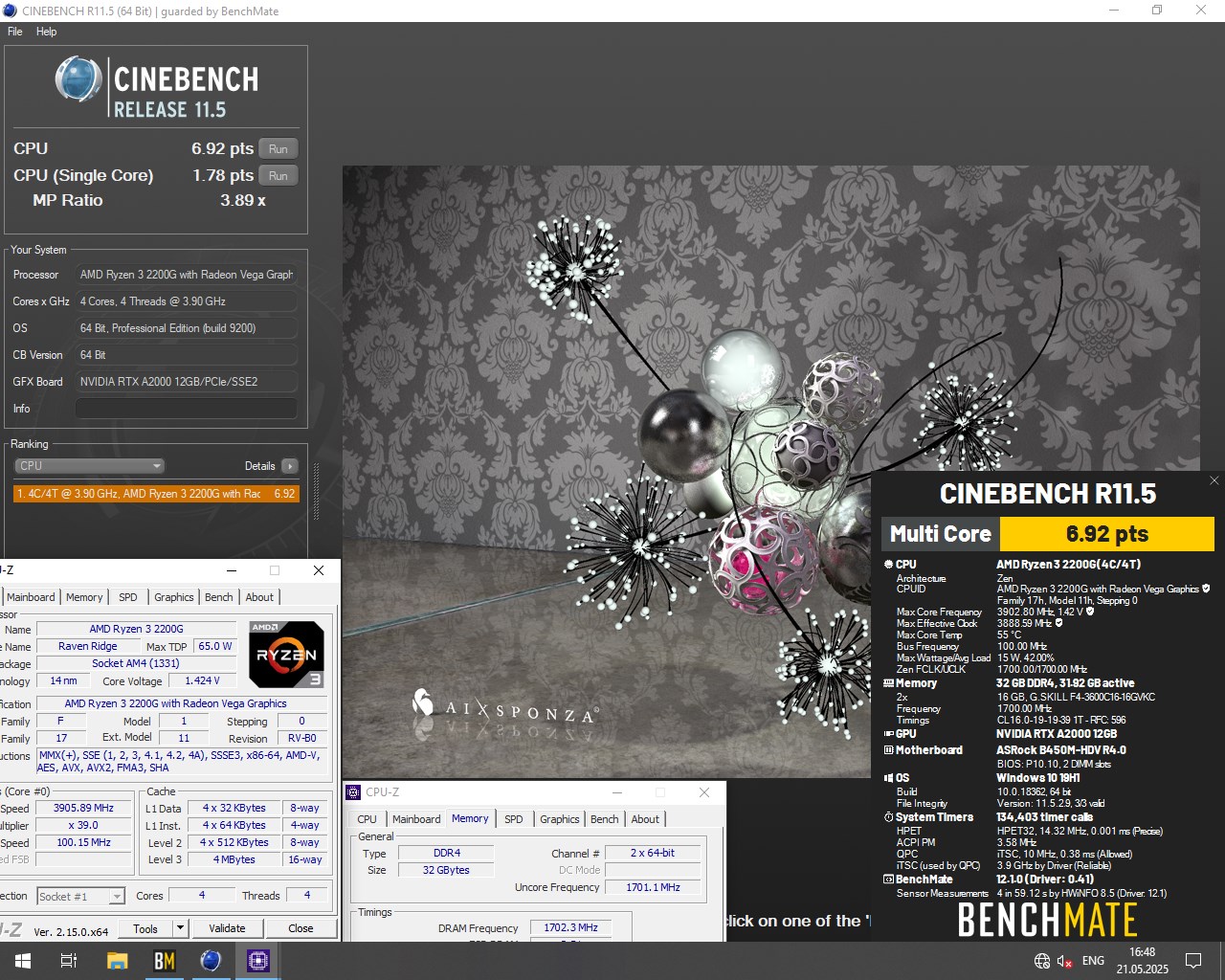The width and height of the screenshot is (1225, 980).
Task: Select the 4C/4T Ryzen 3 2200G ranking entry
Action: [156, 494]
